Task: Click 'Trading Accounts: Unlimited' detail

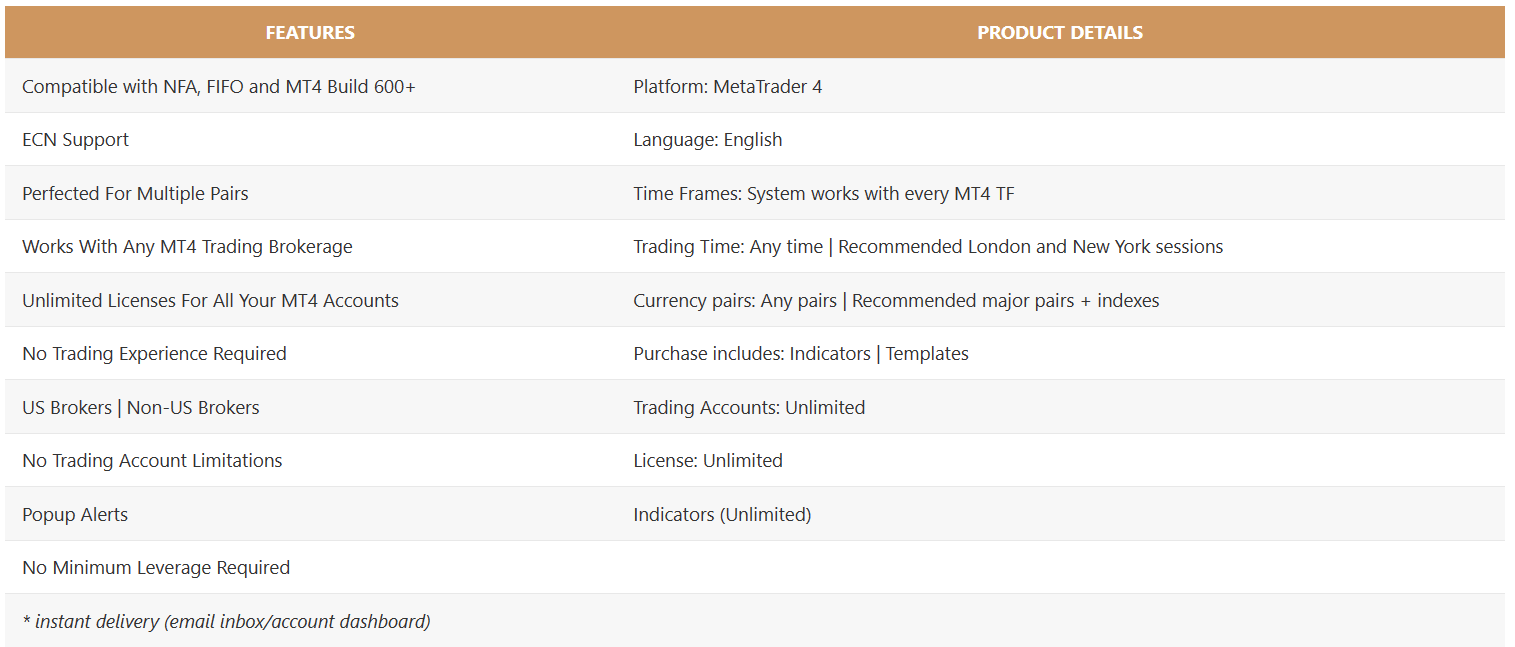Action: [x=749, y=407]
